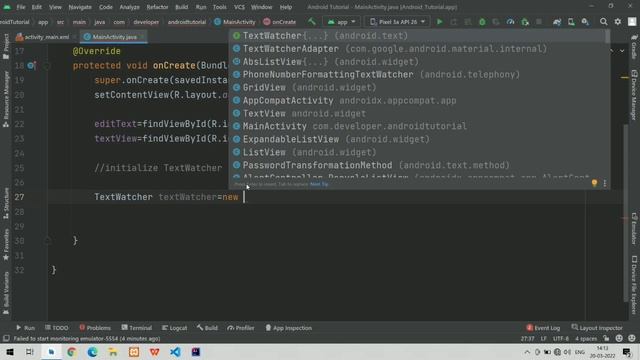Open the Refactor menu
This screenshot has height=360, width=640.
pyautogui.click(x=157, y=7)
